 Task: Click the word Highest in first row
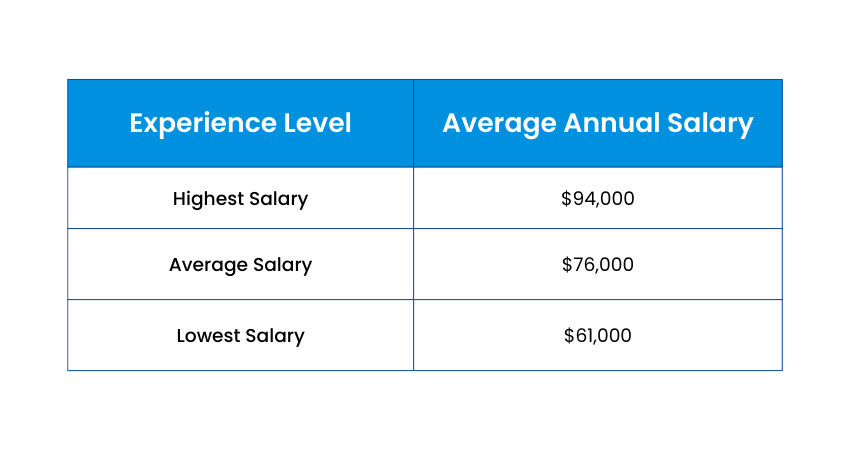click(208, 198)
